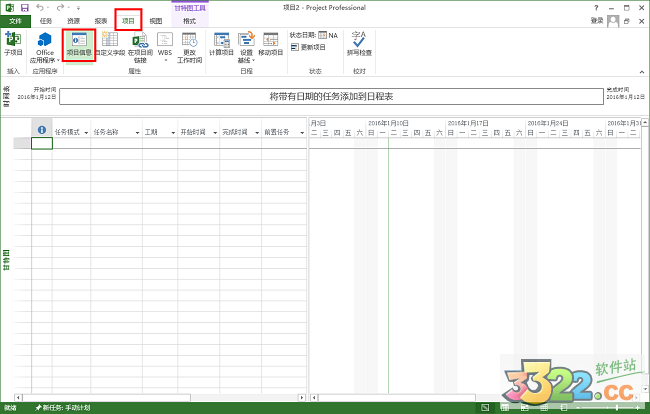Adjust the zoom slider in the status bar
The width and height of the screenshot is (650, 414).
pyautogui.click(x=617, y=408)
